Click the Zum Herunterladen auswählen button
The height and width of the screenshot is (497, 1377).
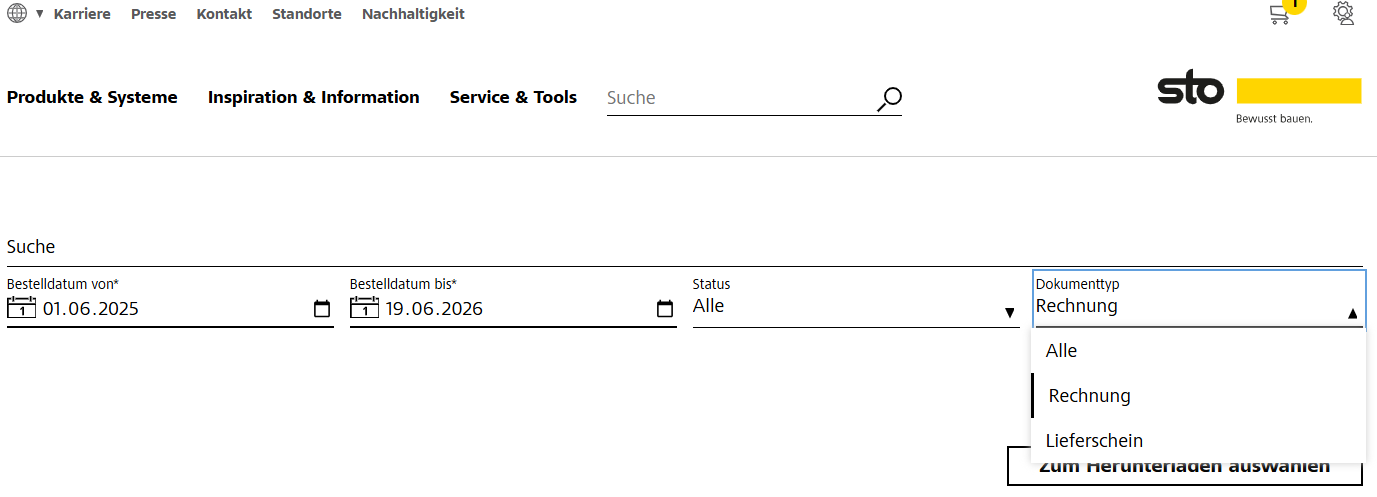pos(1185,466)
